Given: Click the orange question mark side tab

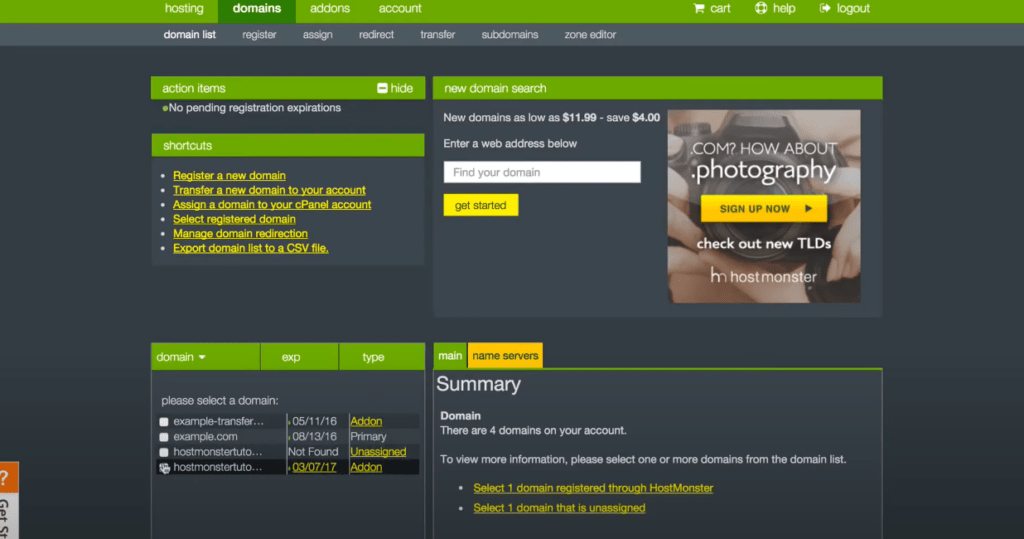Looking at the screenshot, I should pyautogui.click(x=9, y=478).
